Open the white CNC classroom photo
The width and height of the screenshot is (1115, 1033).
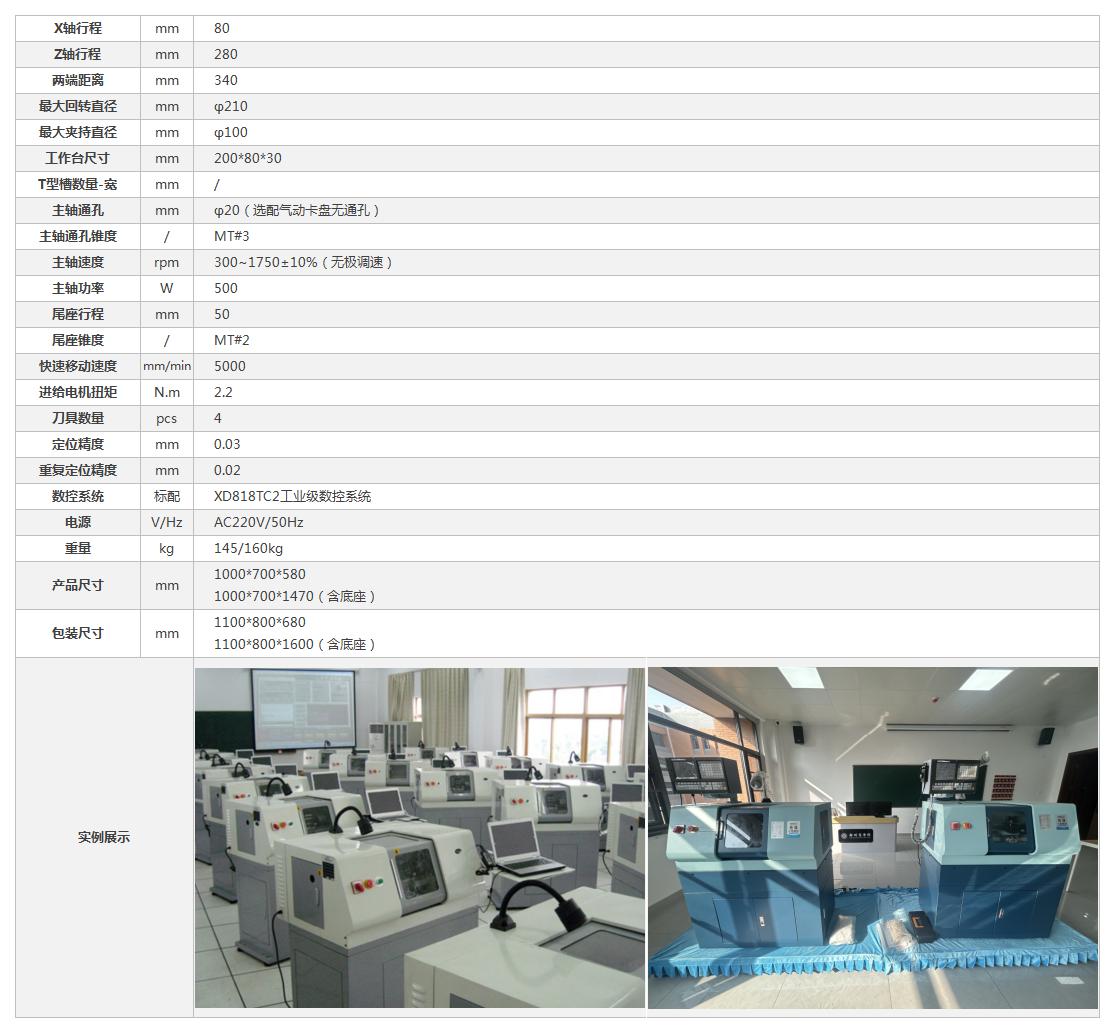click(420, 837)
